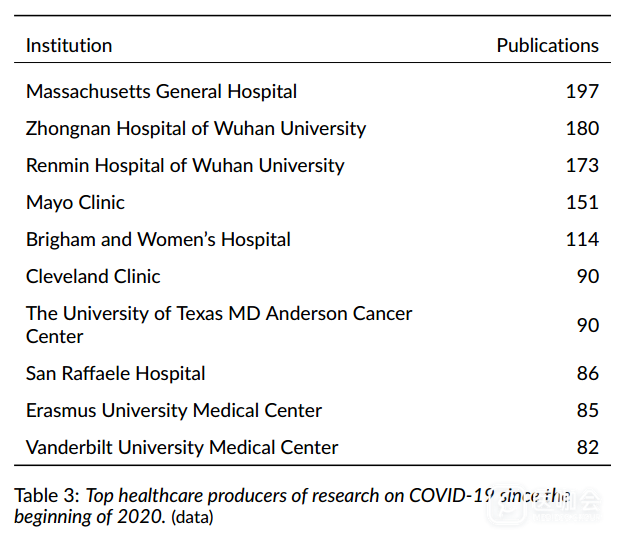Select Zhongnan Hospital of Wuhan University
This screenshot has width=620, height=539.
pyautogui.click(x=196, y=128)
